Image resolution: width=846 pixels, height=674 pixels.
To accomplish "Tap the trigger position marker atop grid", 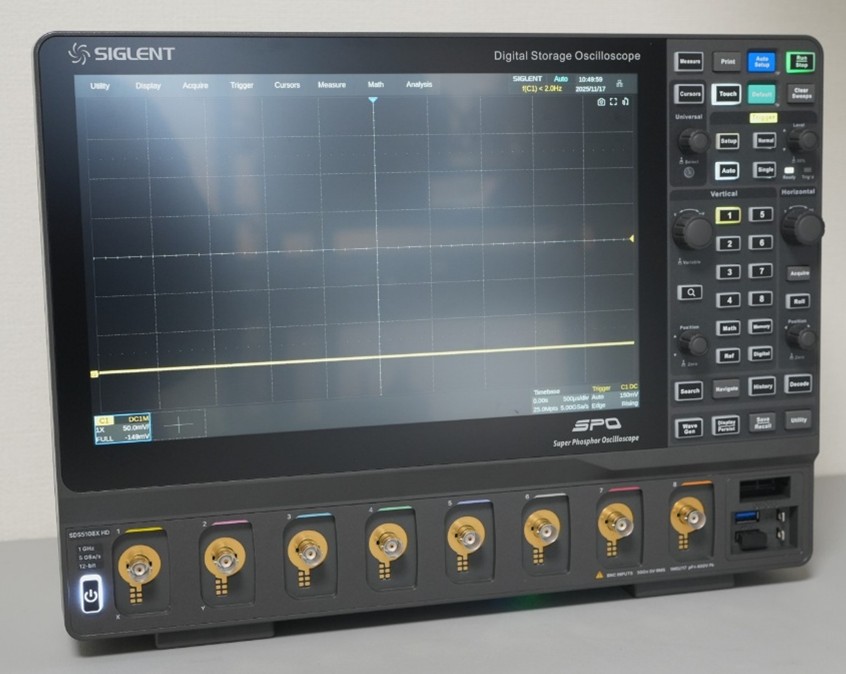I will pyautogui.click(x=373, y=101).
